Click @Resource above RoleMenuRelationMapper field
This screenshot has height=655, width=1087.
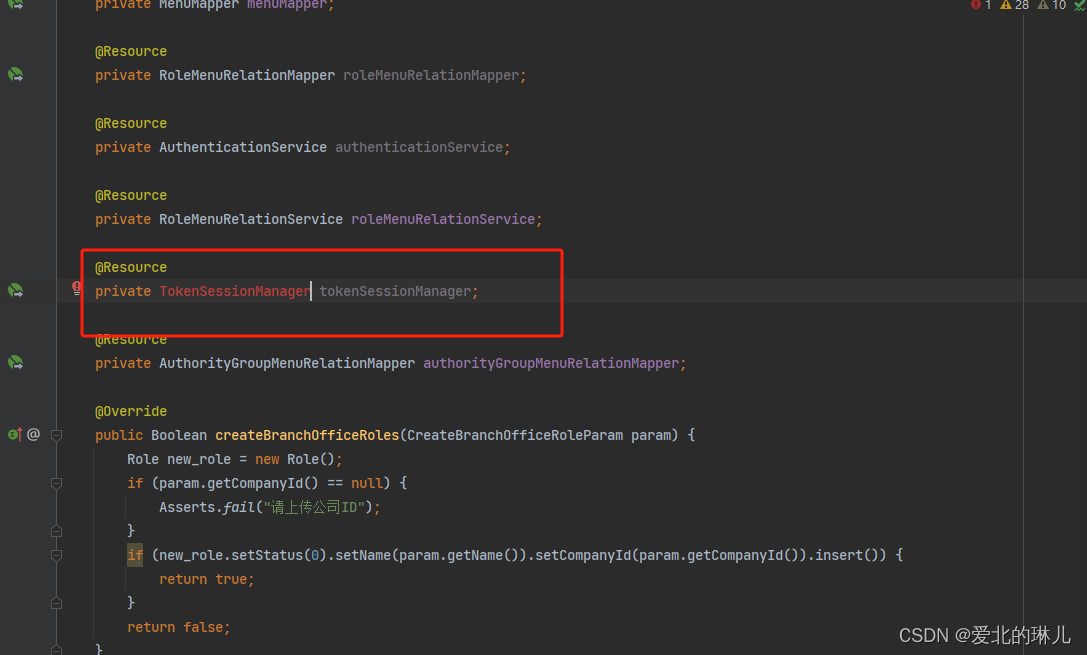tap(131, 51)
